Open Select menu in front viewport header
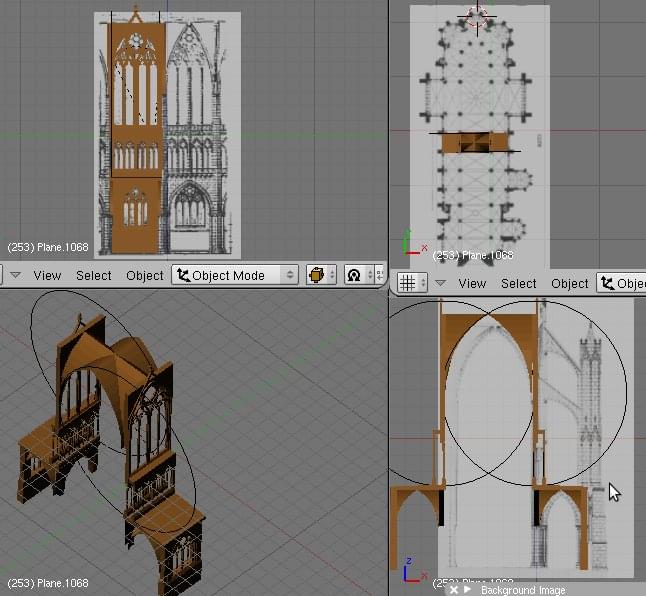The image size is (646, 596). coord(94,275)
